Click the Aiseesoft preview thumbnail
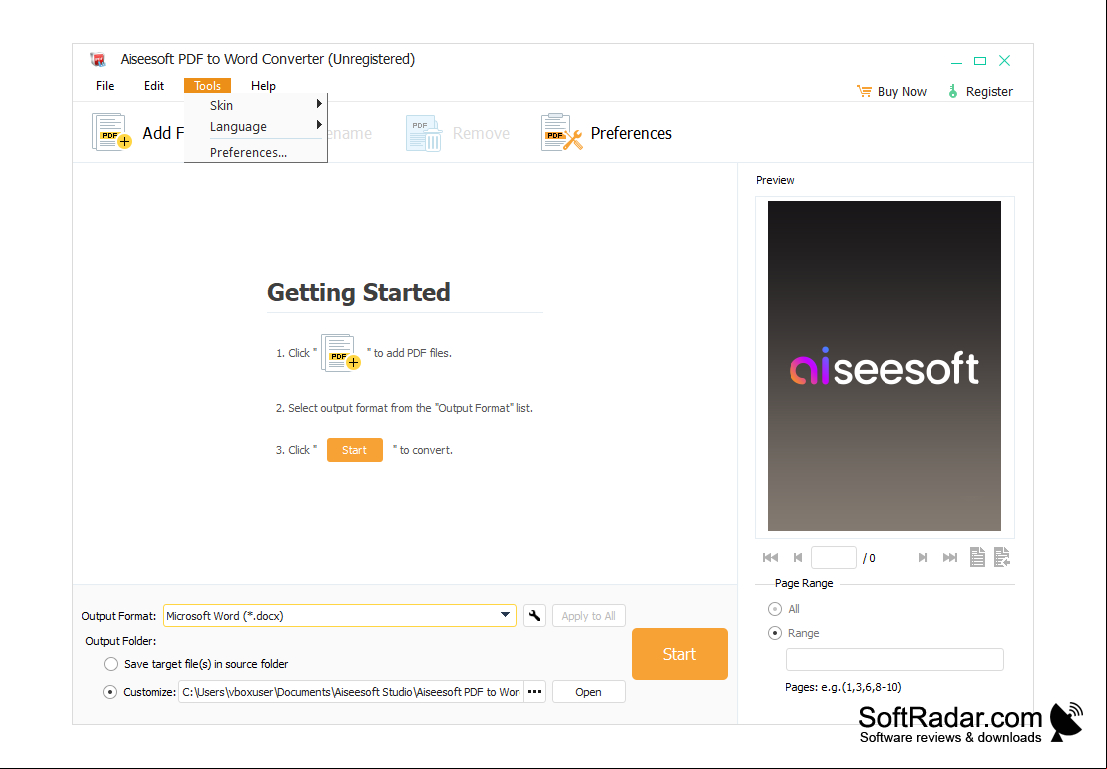1107x769 pixels. point(885,366)
